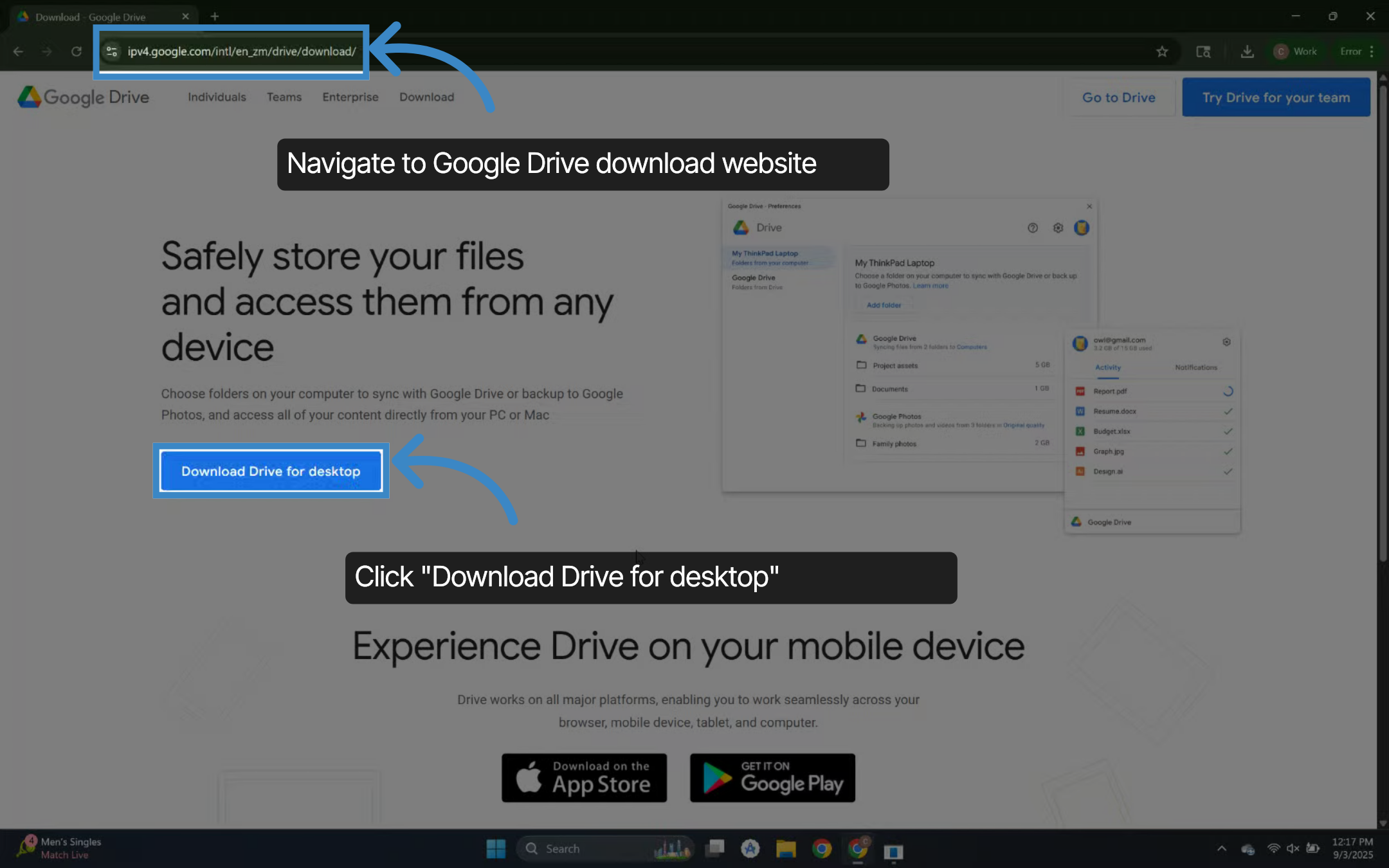Click Try Drive for your team
This screenshot has height=868, width=1389.
pyautogui.click(x=1276, y=97)
